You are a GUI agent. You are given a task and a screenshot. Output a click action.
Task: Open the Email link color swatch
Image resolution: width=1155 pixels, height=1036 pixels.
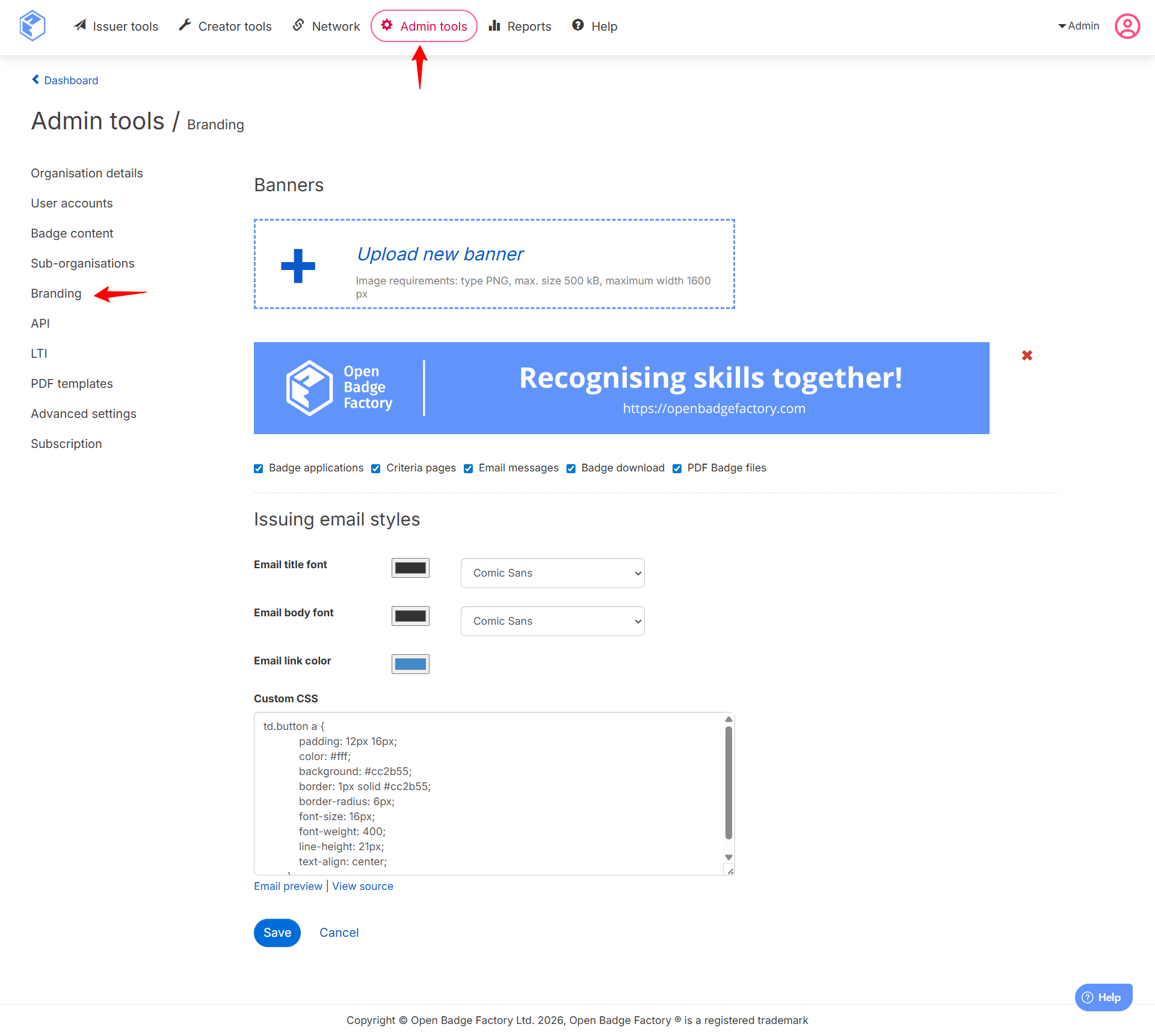(x=410, y=664)
